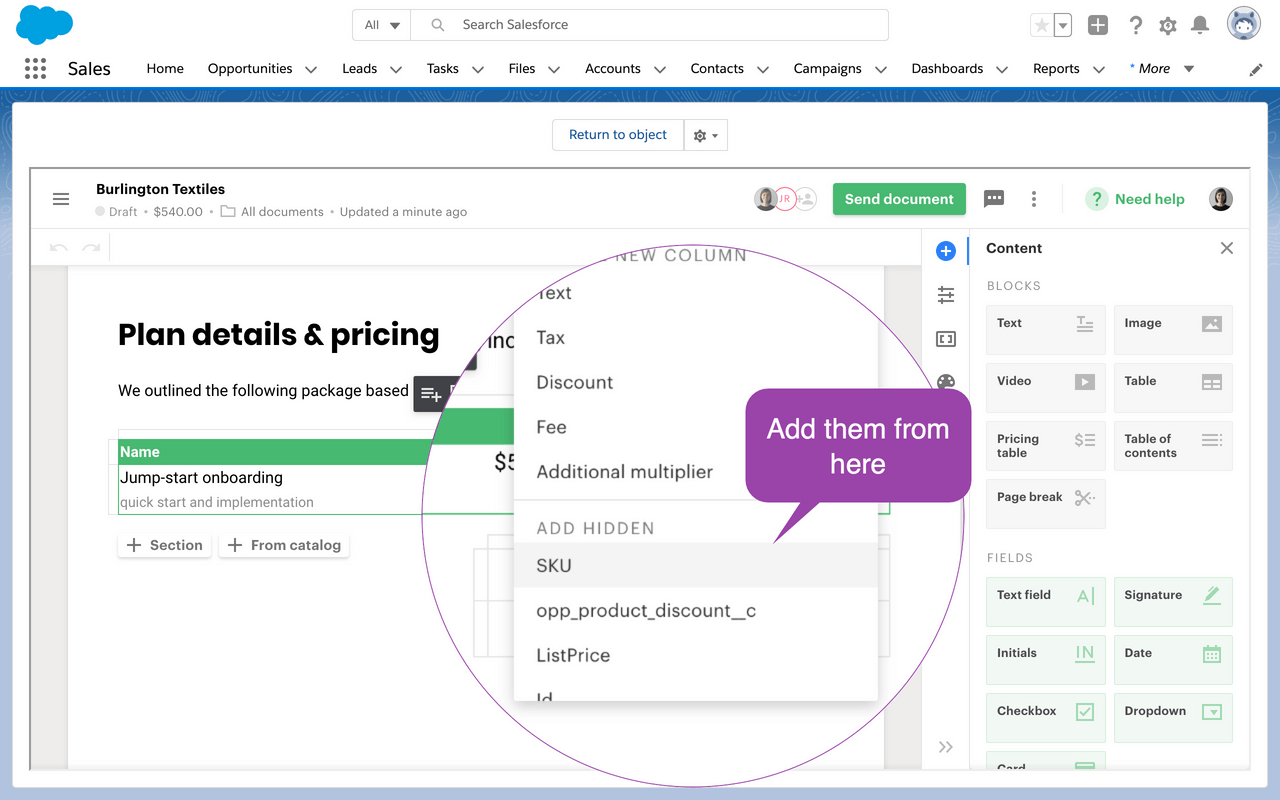Viewport: 1280px width, 800px height.
Task: Open the All search scope dropdown
Action: tap(382, 25)
